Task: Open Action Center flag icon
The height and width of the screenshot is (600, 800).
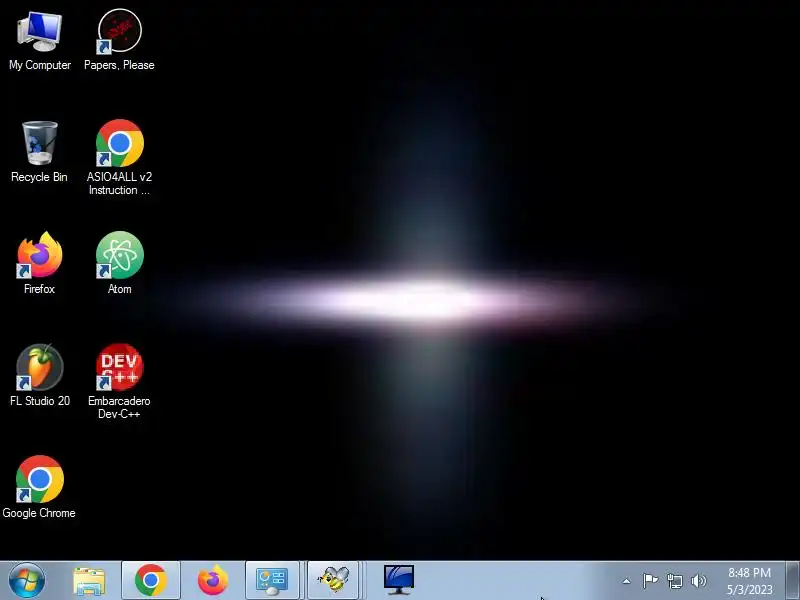Action: click(x=650, y=581)
